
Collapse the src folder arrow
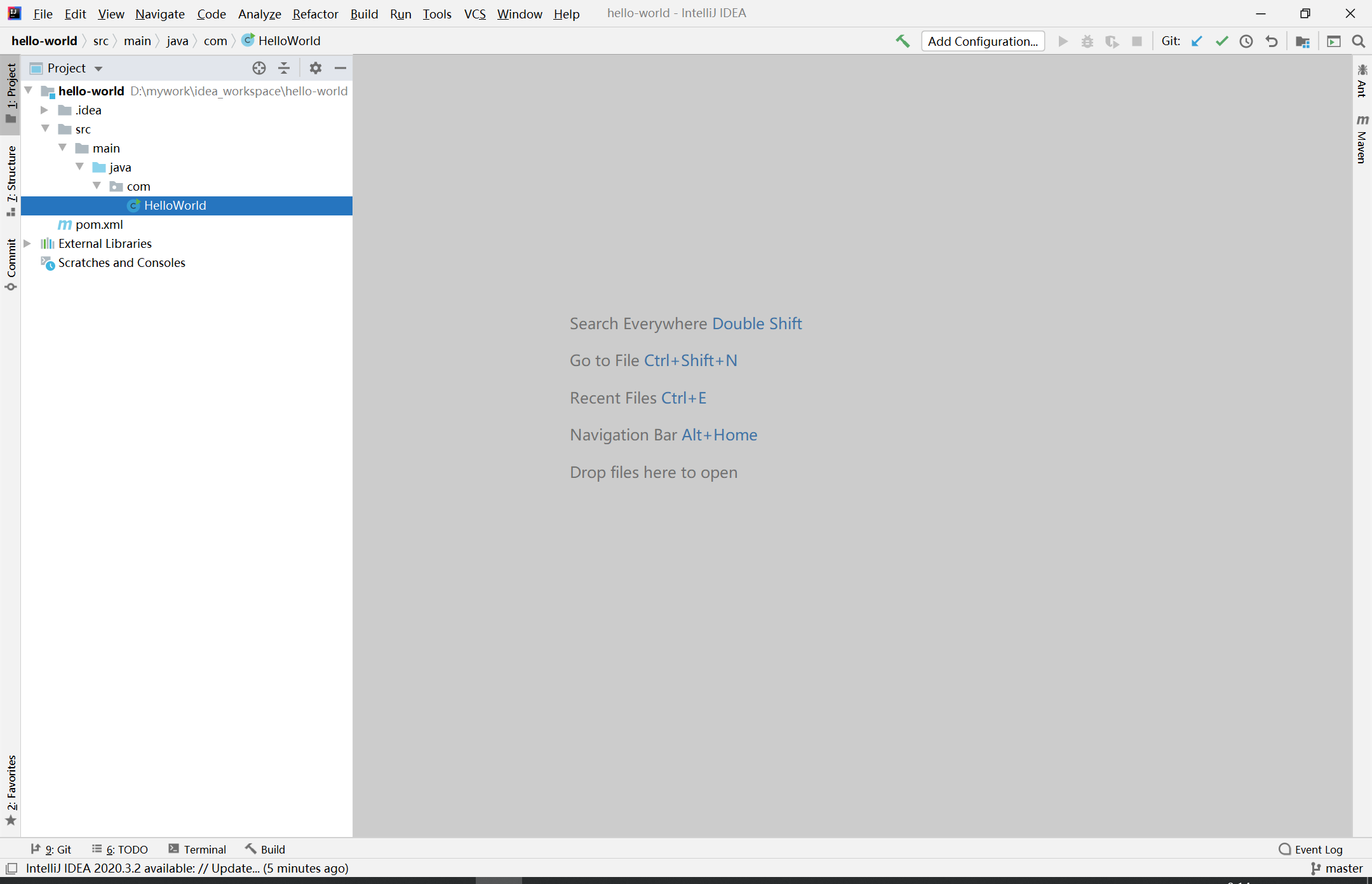pyautogui.click(x=46, y=129)
